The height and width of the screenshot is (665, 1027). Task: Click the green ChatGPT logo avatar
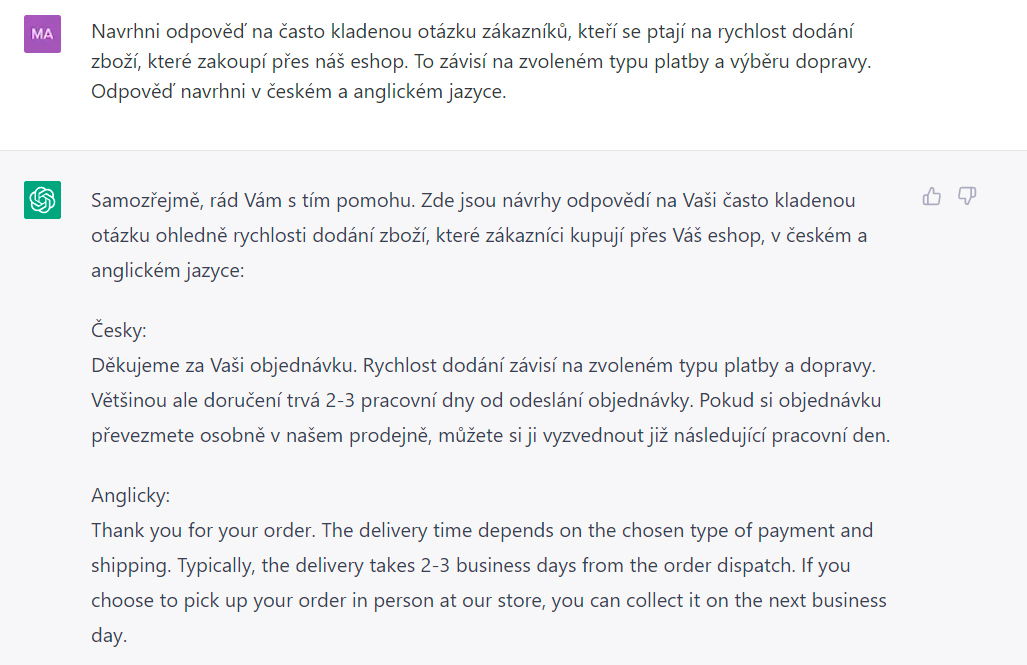pyautogui.click(x=43, y=200)
